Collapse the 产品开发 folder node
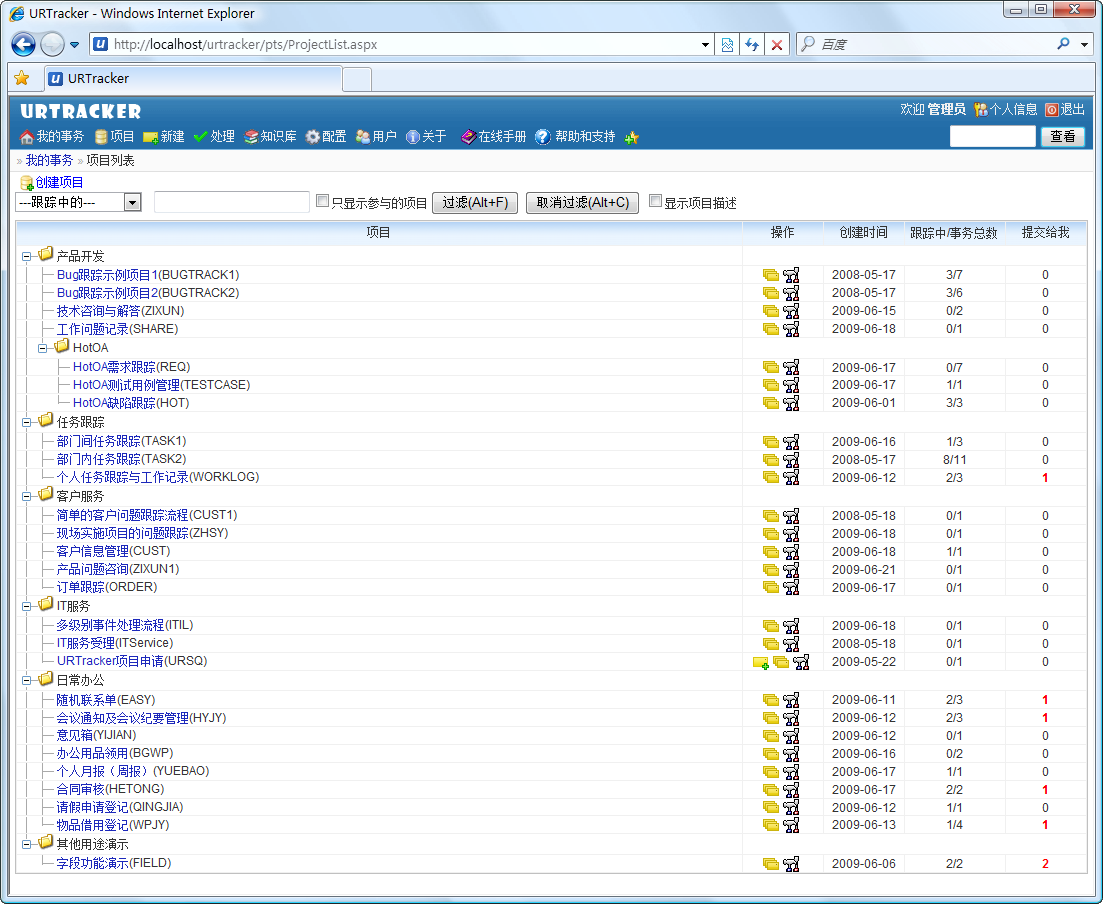Screen dimensions: 1103x904 tap(26, 257)
